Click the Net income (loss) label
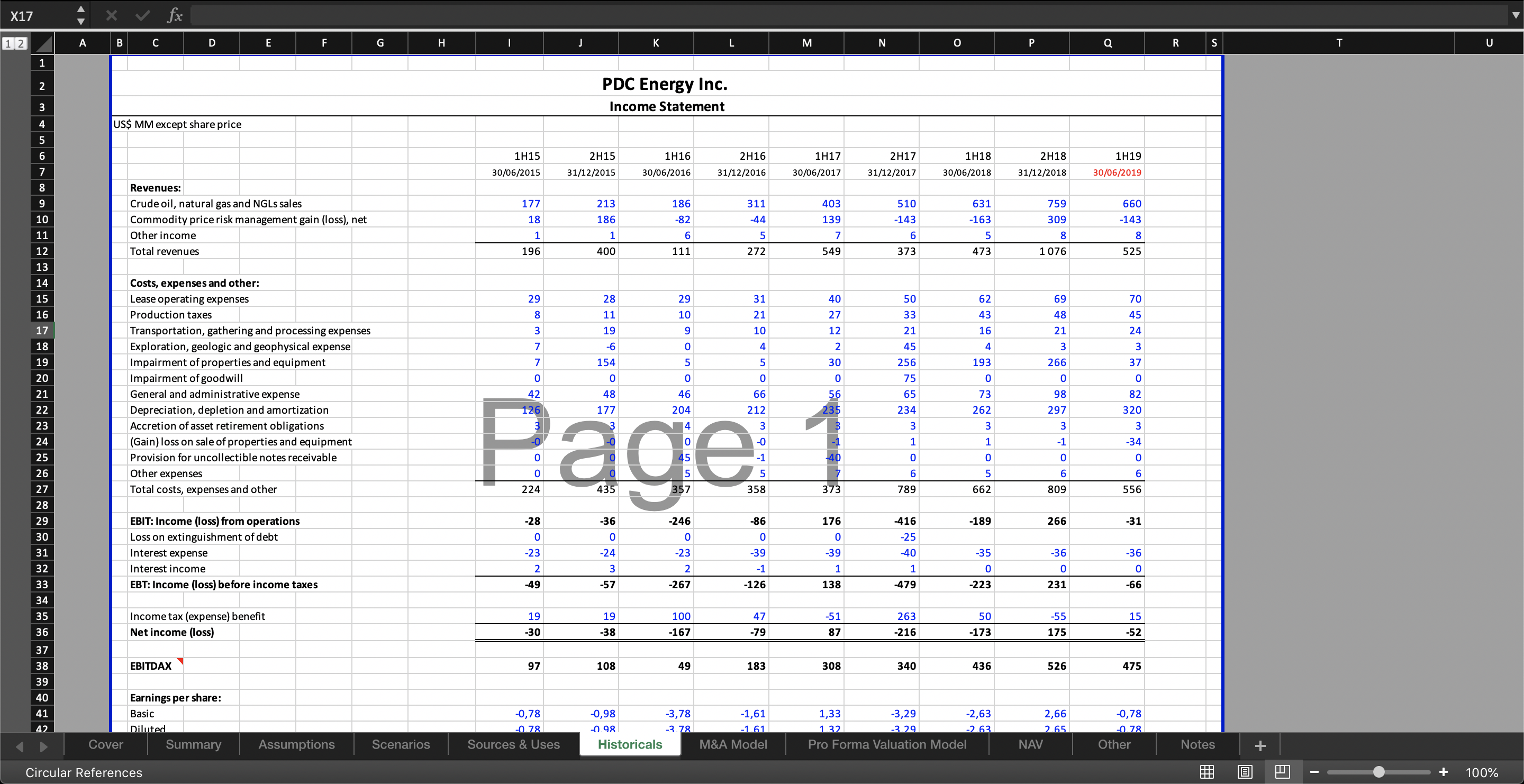This screenshot has width=1524, height=784. point(172,632)
